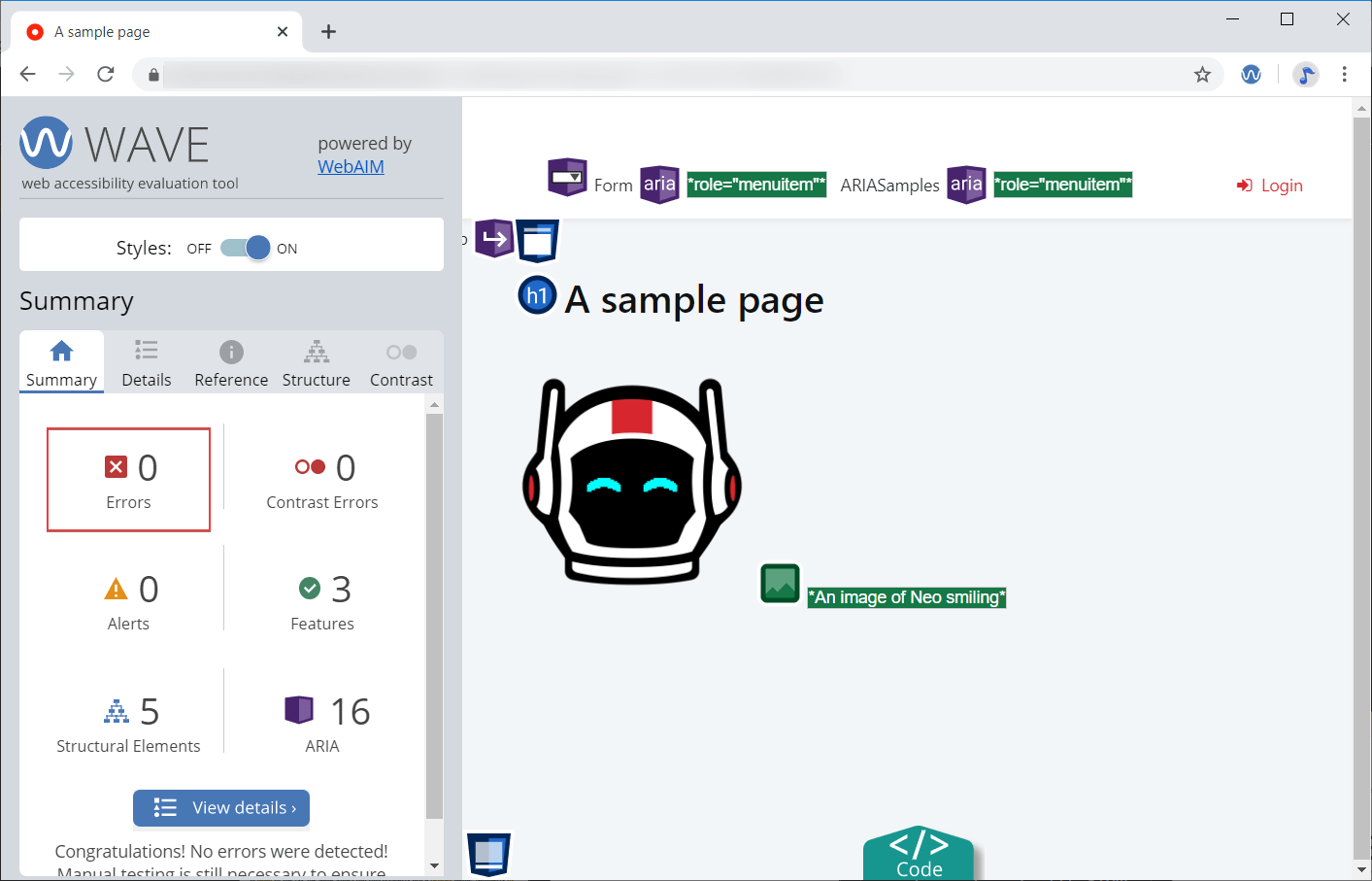Click the Contrast Errors count
The width and height of the screenshot is (1372, 881).
click(322, 480)
